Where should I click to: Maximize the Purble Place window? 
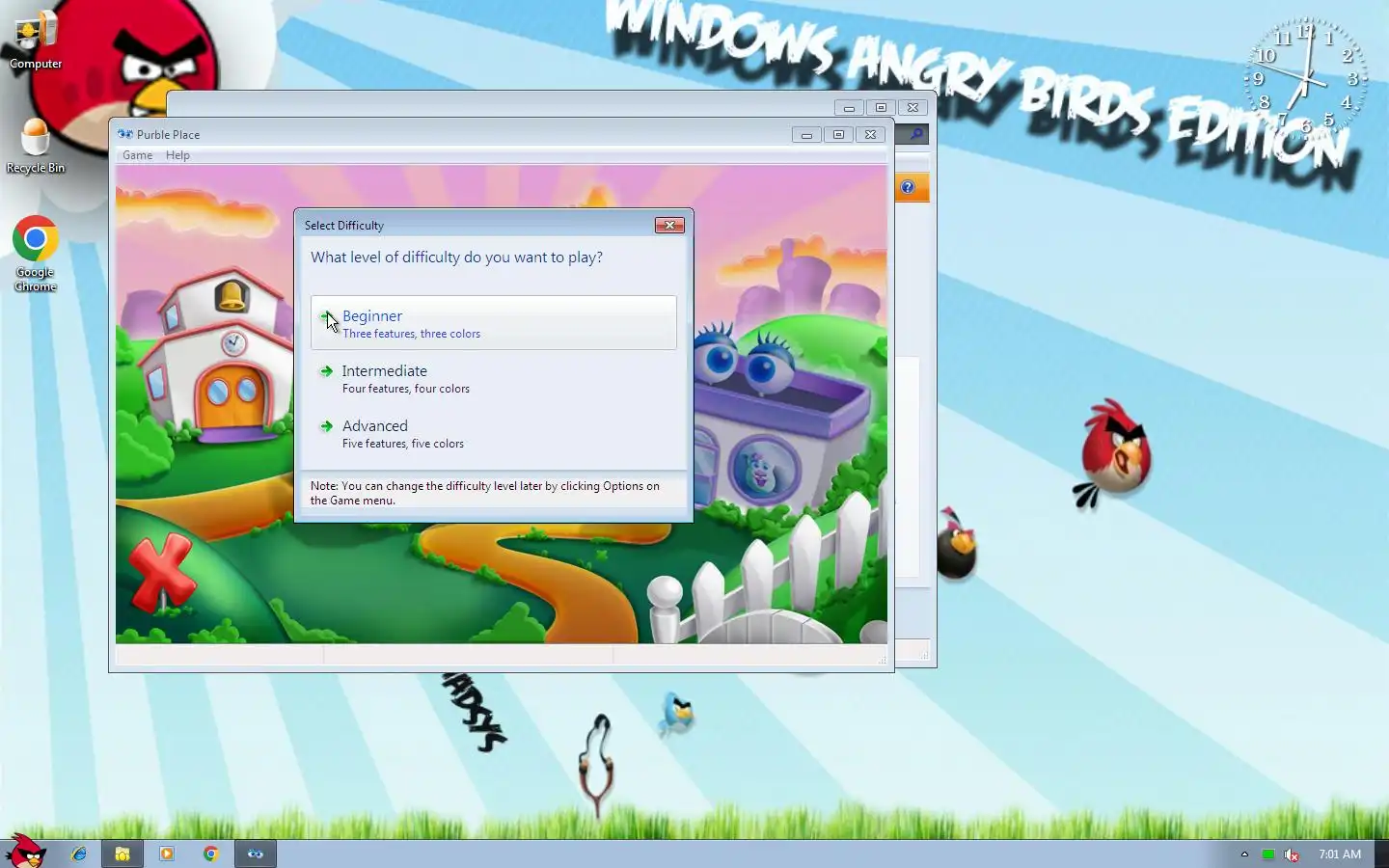[838, 135]
